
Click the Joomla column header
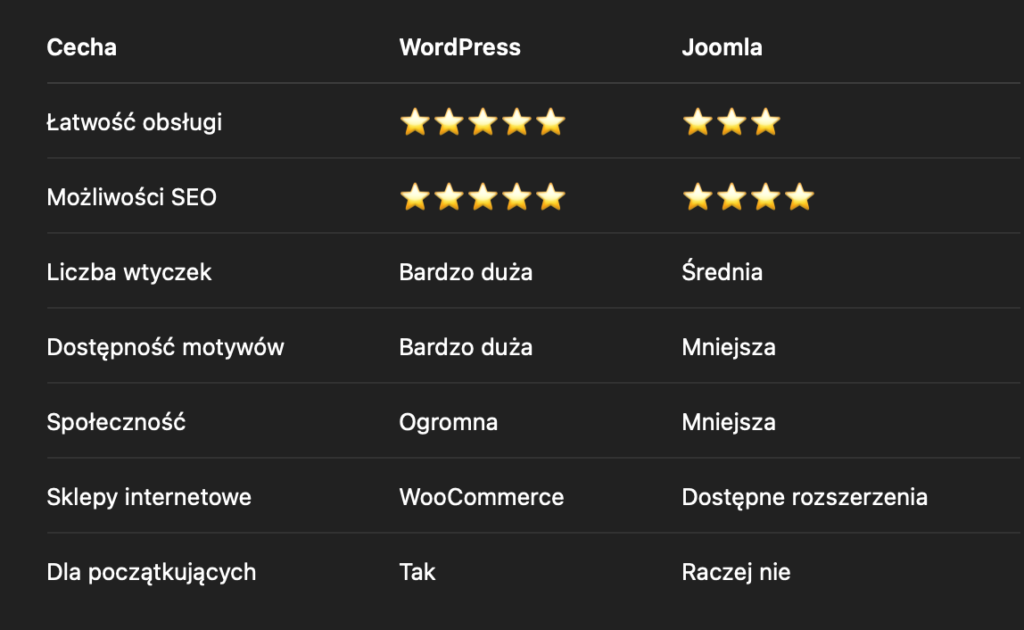(x=722, y=48)
